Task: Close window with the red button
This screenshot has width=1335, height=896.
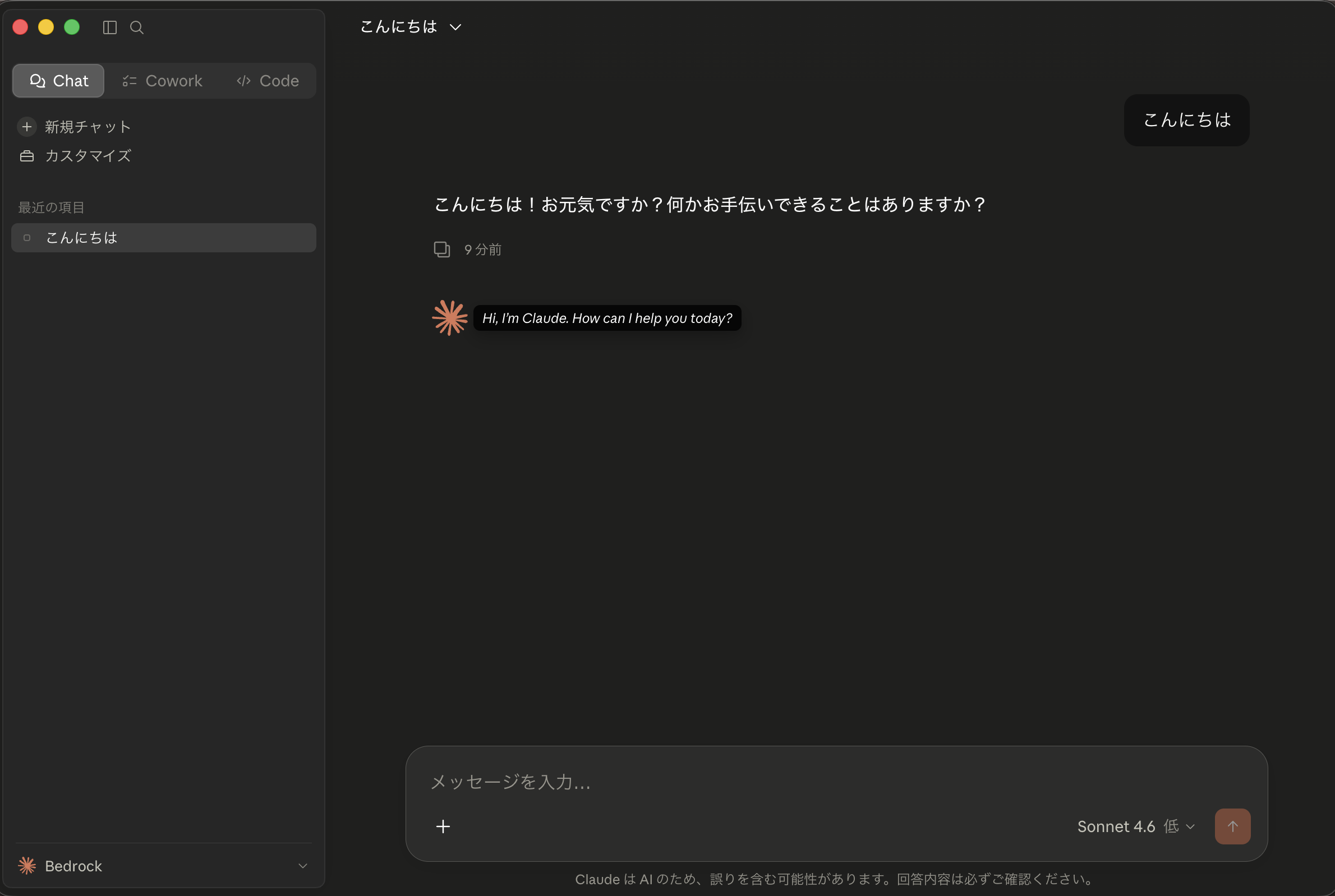Action: tap(21, 27)
